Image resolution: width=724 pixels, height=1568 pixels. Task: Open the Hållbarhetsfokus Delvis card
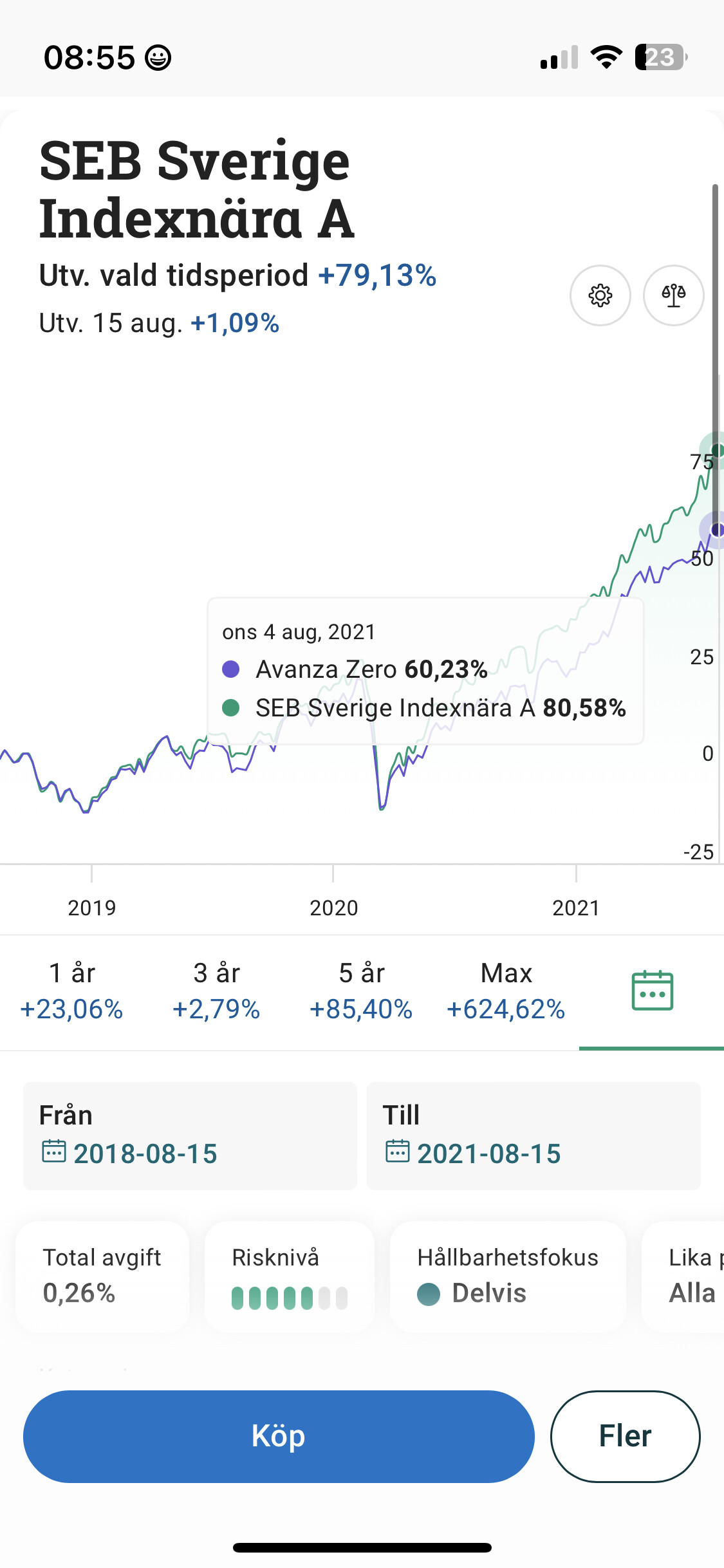point(508,1276)
